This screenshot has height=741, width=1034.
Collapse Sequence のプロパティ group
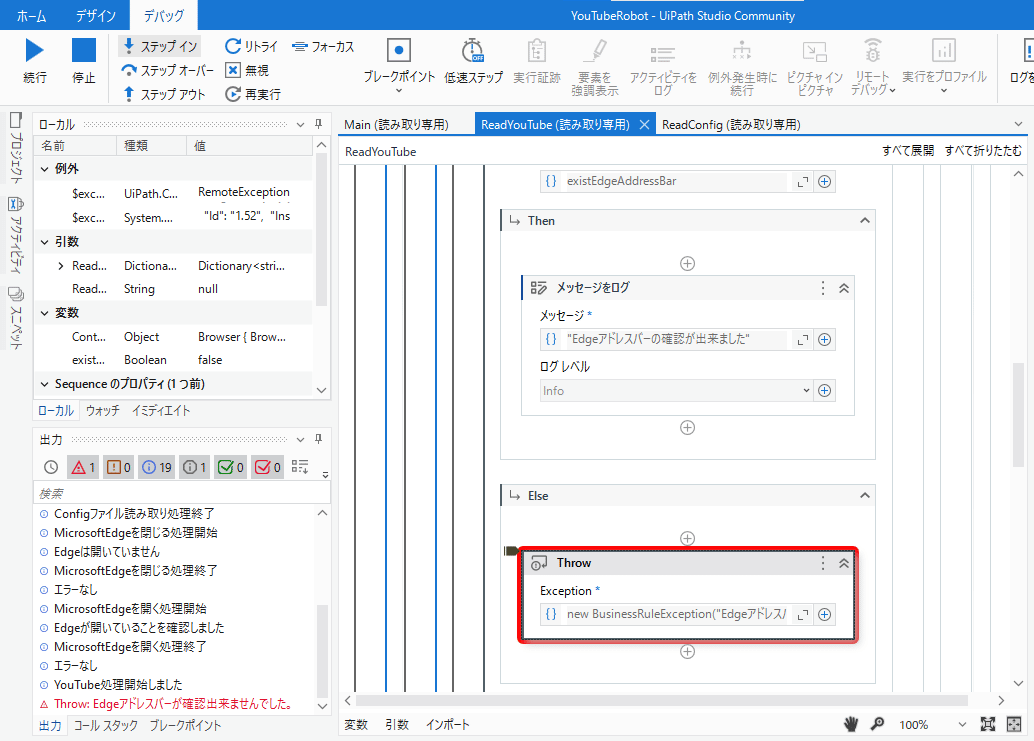[44, 384]
